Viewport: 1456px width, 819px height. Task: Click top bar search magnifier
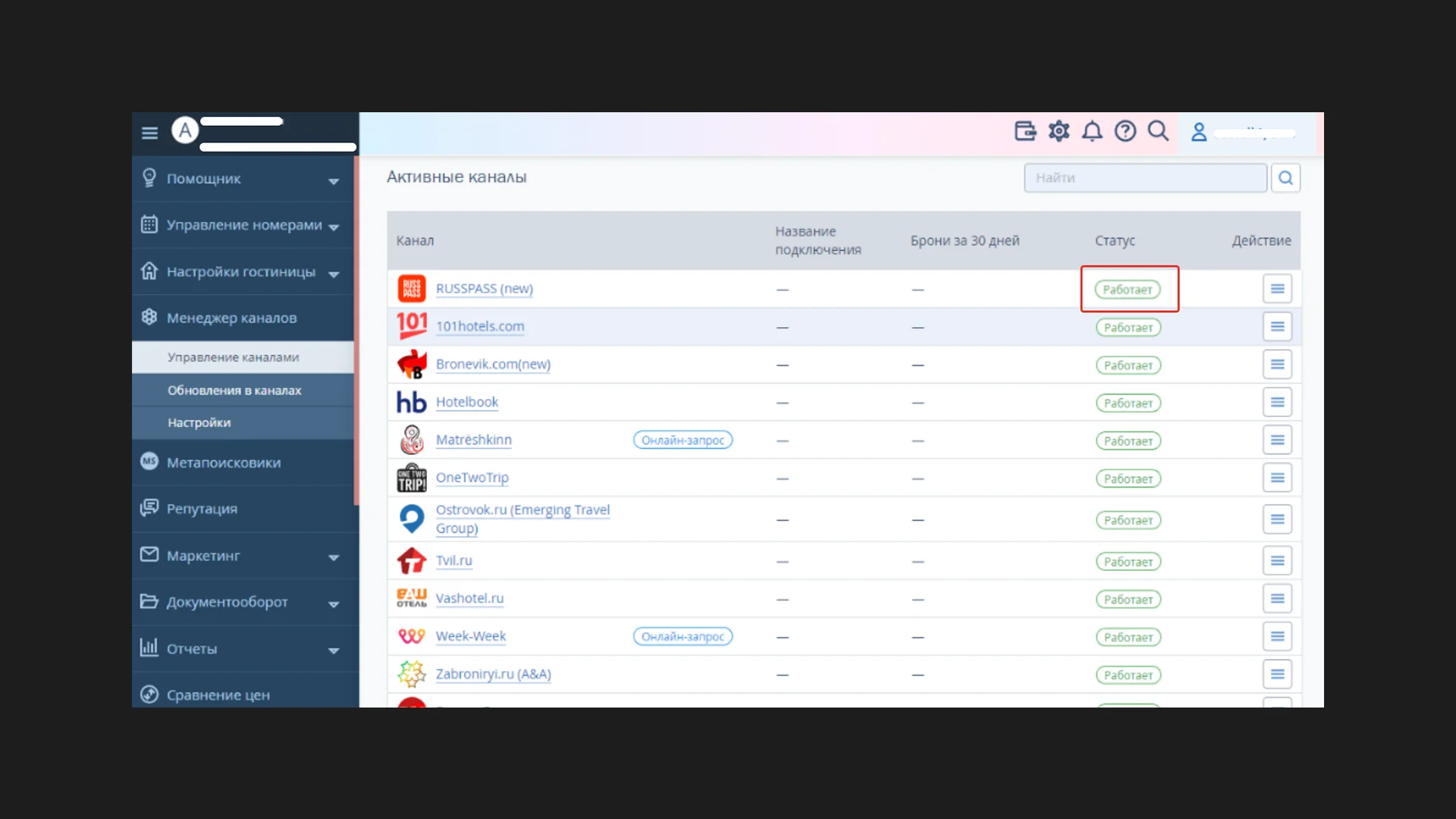[1158, 131]
